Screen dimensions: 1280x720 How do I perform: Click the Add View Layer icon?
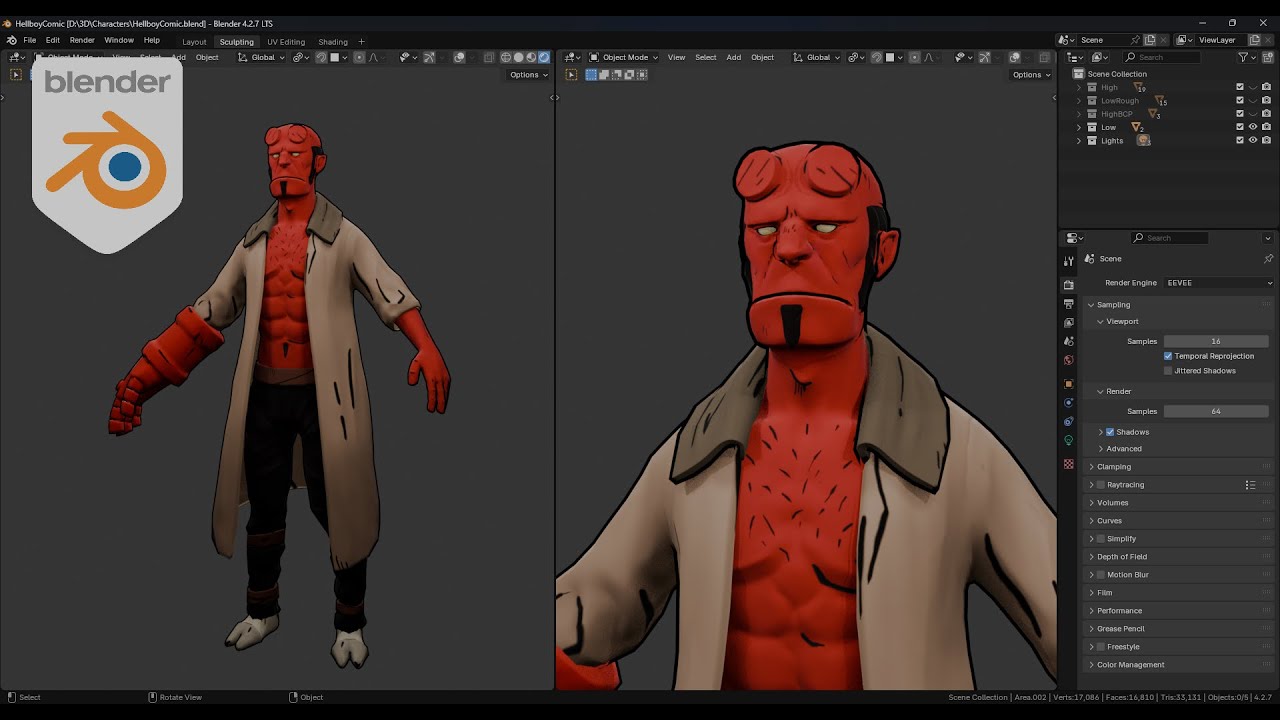[x=1253, y=40]
